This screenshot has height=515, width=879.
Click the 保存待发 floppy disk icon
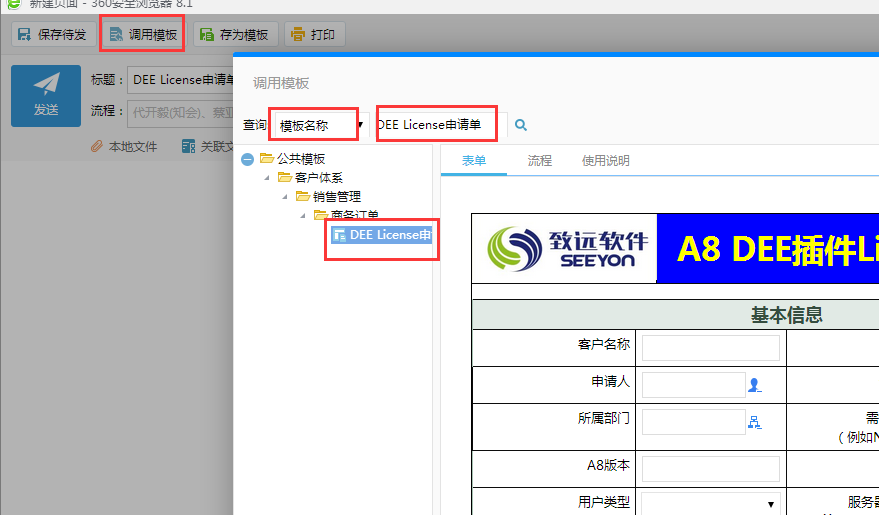(24, 35)
